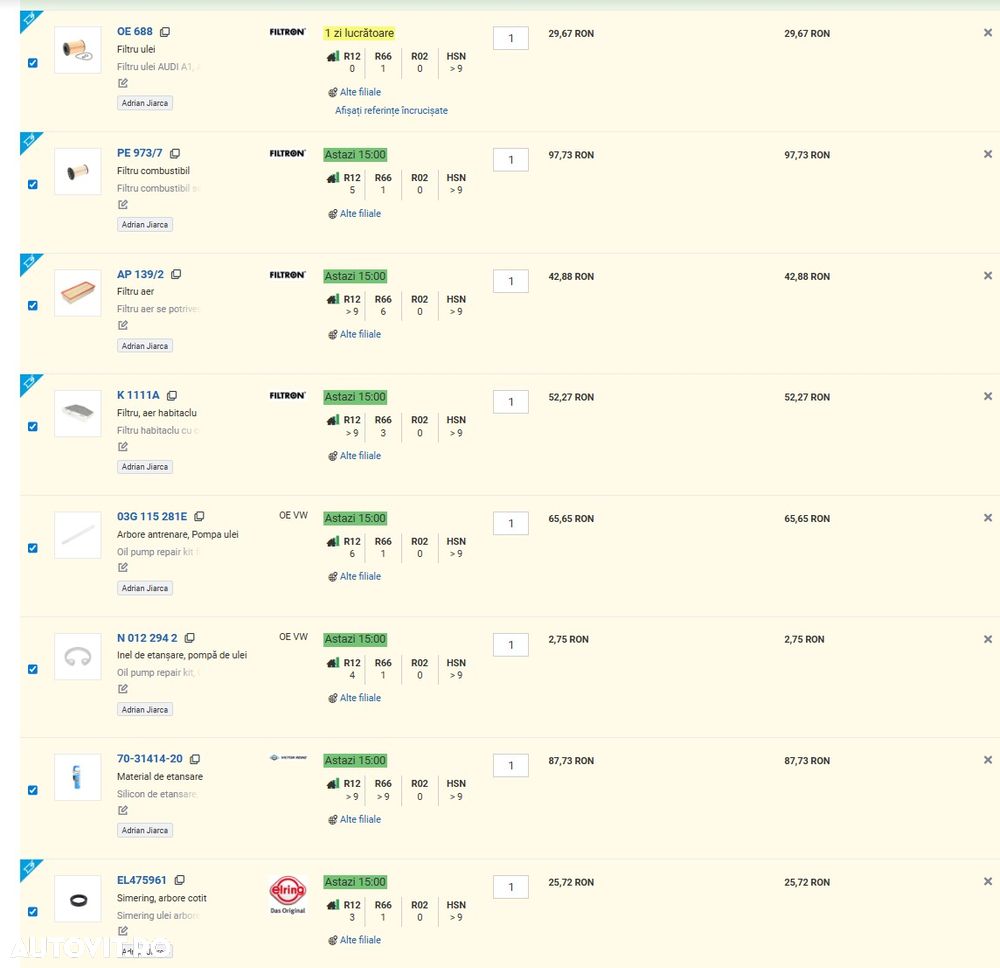
Task: Remove N 012 294 2 row with X
Action: coord(987,639)
